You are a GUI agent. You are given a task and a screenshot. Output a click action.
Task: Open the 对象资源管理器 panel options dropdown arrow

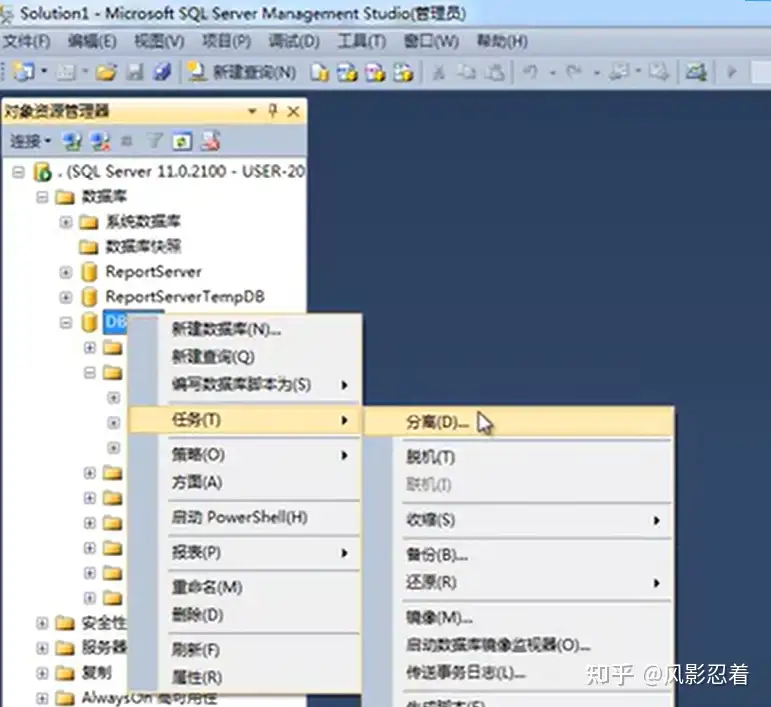(x=252, y=112)
